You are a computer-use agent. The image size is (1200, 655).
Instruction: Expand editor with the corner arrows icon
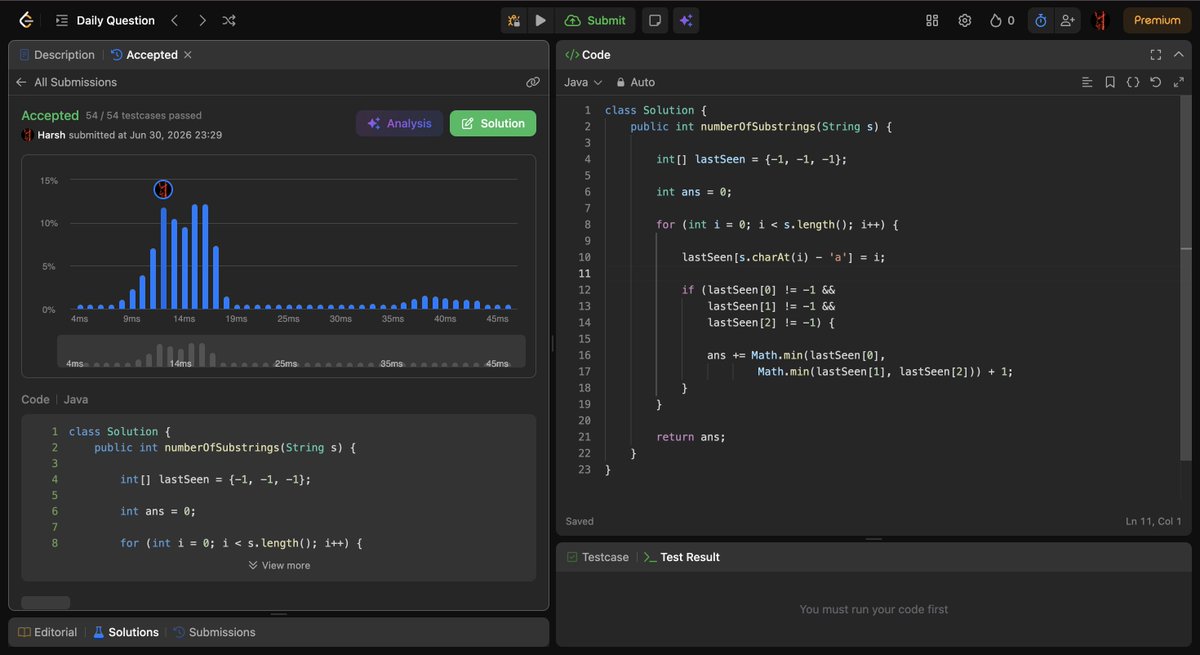coord(1179,82)
